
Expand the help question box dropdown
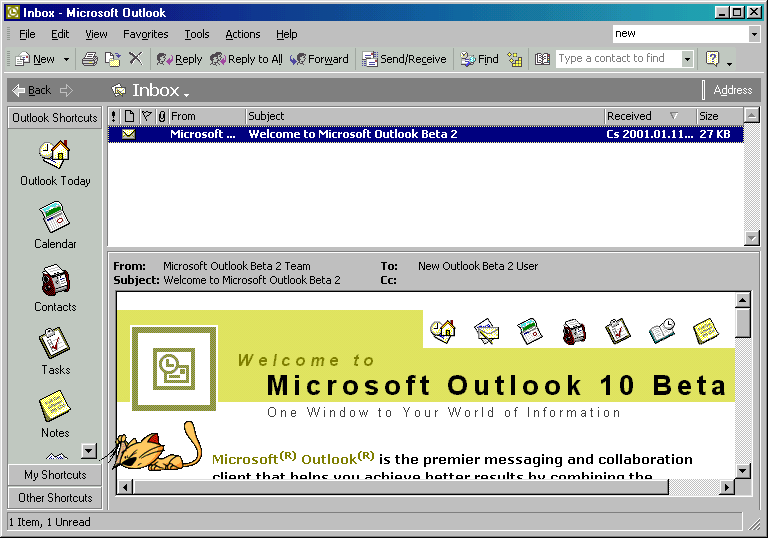click(x=754, y=34)
